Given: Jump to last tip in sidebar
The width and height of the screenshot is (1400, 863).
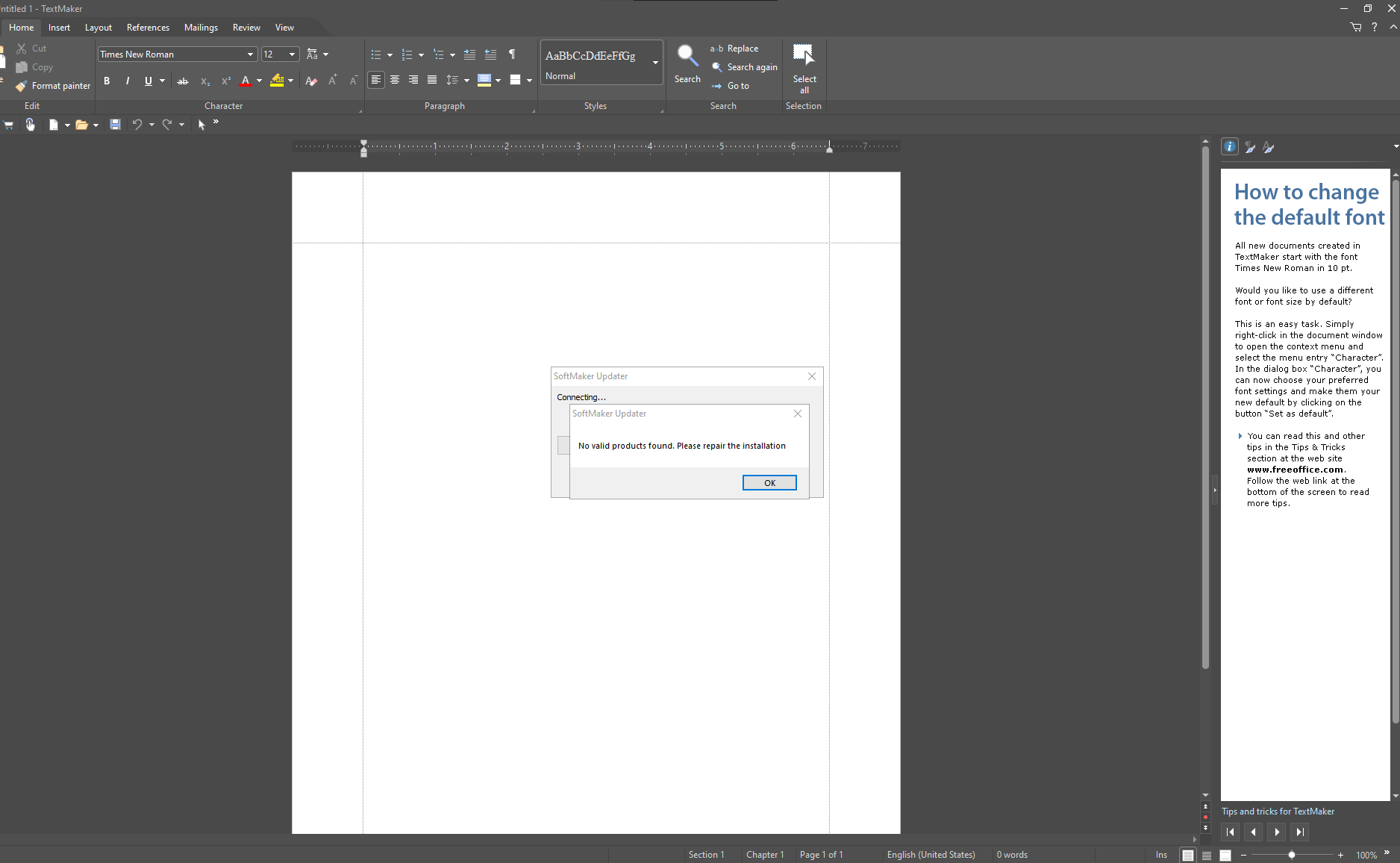Looking at the screenshot, I should [x=1300, y=832].
